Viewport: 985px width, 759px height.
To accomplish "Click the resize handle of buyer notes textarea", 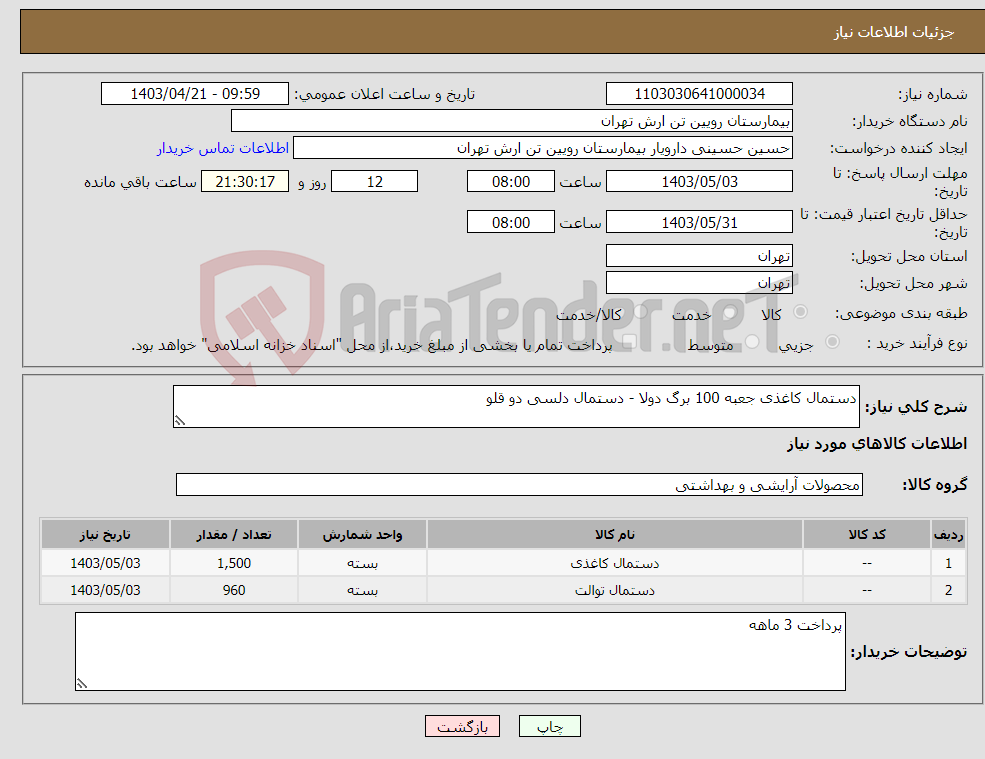I will (82, 684).
